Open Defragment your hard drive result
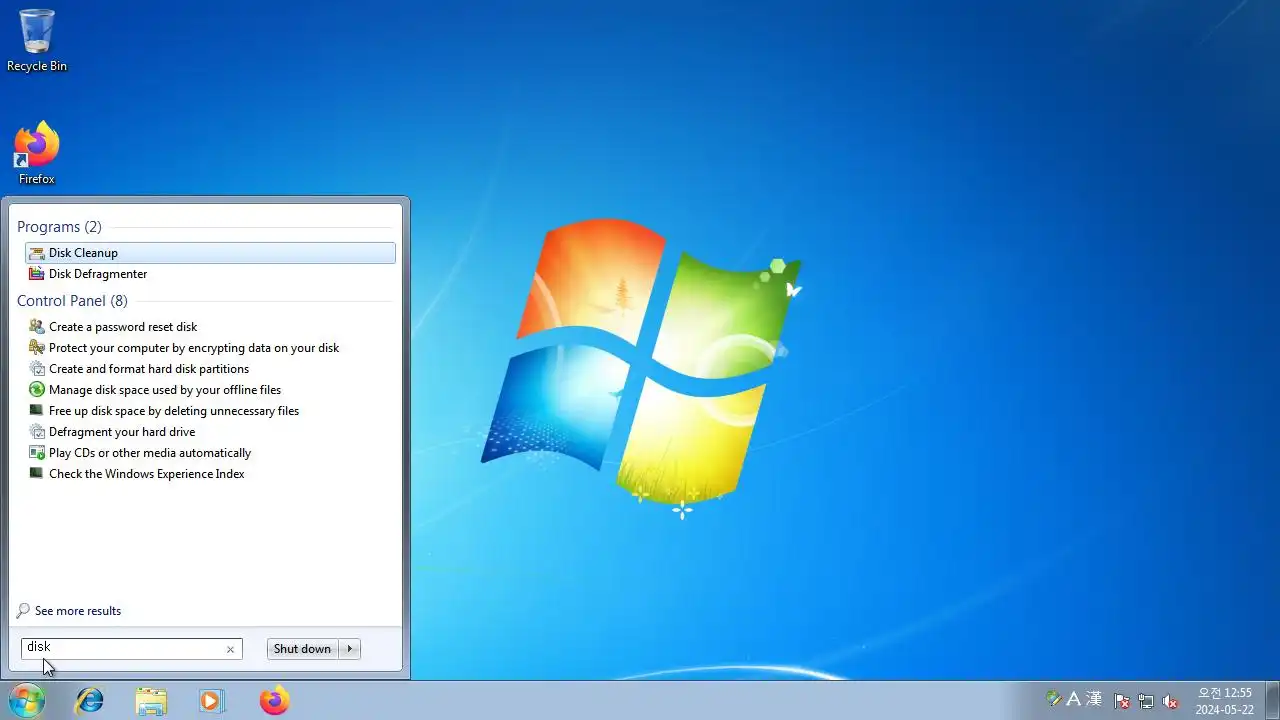1280x720 pixels. pyautogui.click(x=210, y=432)
